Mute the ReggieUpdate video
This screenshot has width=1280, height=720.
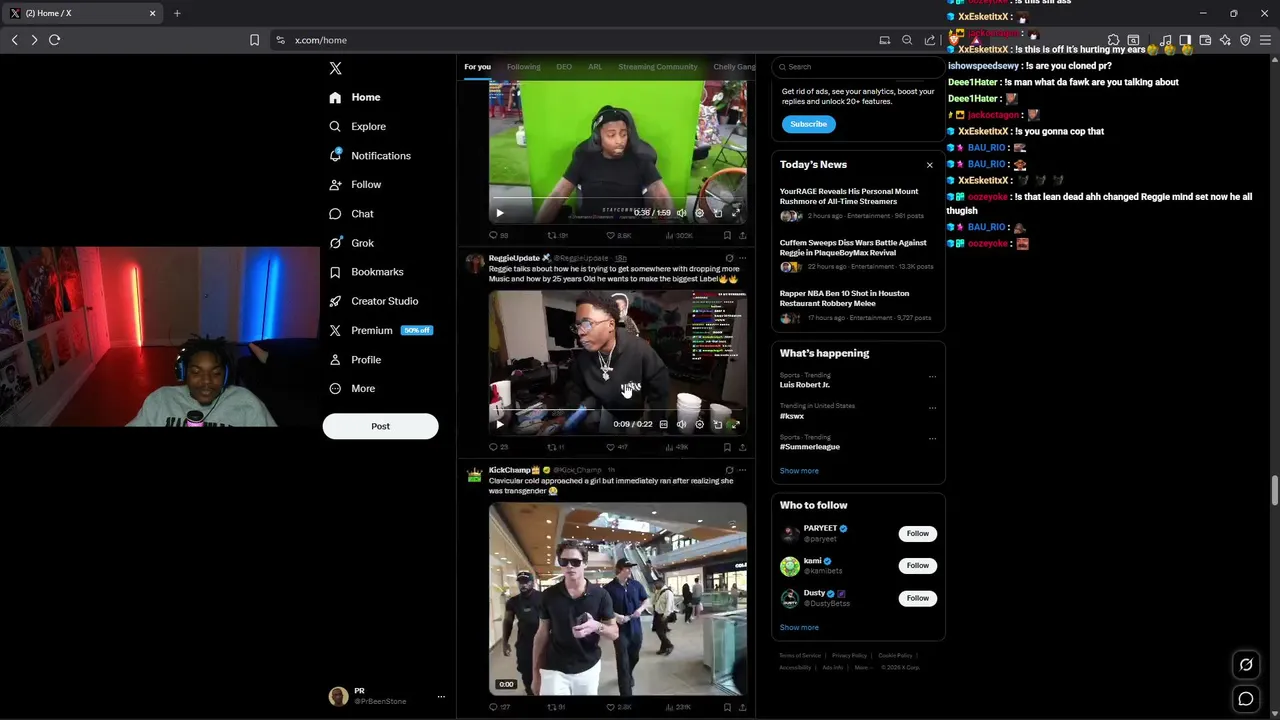(x=681, y=424)
